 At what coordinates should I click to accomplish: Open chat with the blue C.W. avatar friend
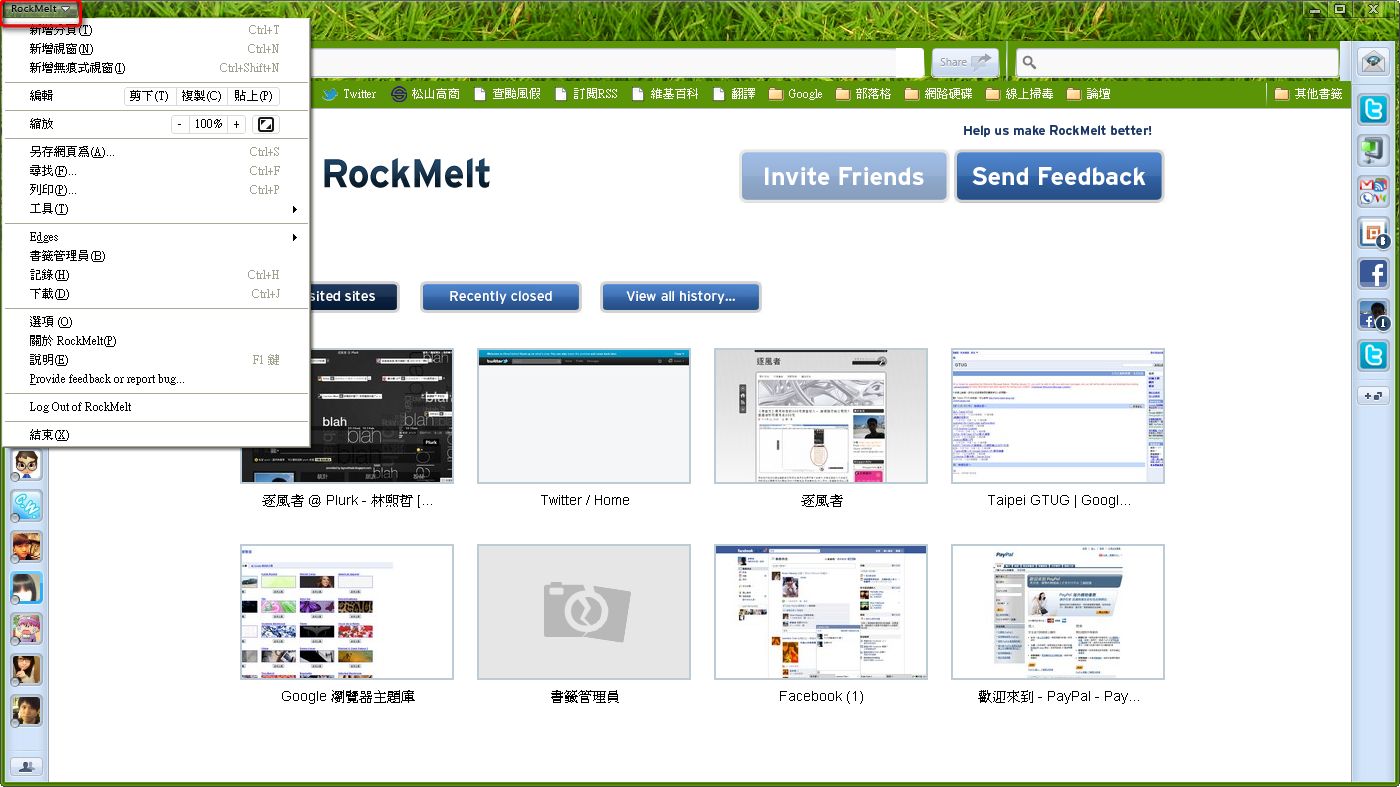26,506
